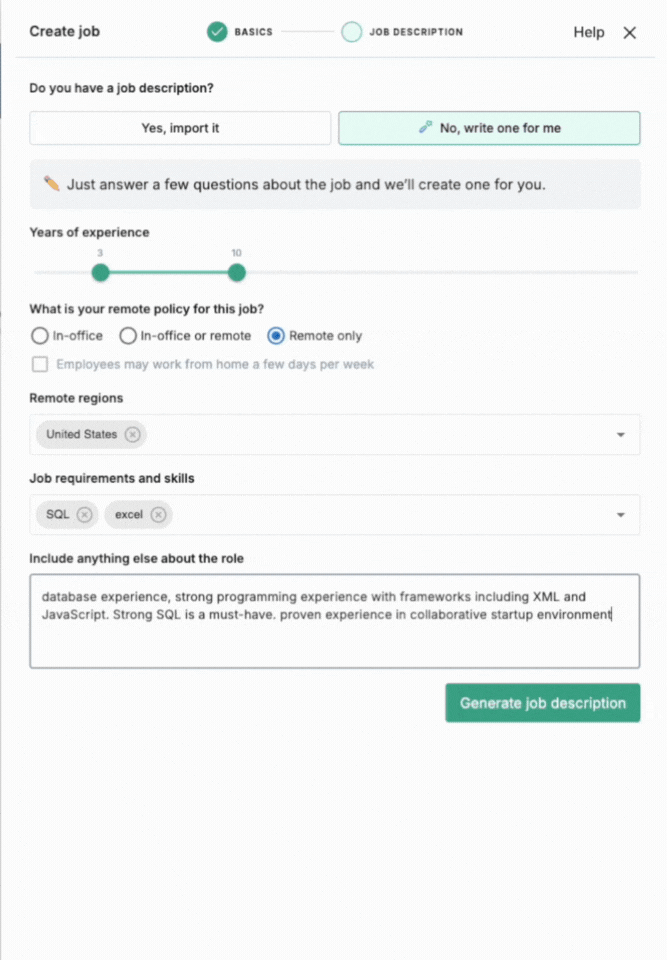Remove the excel skill chip
This screenshot has width=667, height=960.
point(159,514)
